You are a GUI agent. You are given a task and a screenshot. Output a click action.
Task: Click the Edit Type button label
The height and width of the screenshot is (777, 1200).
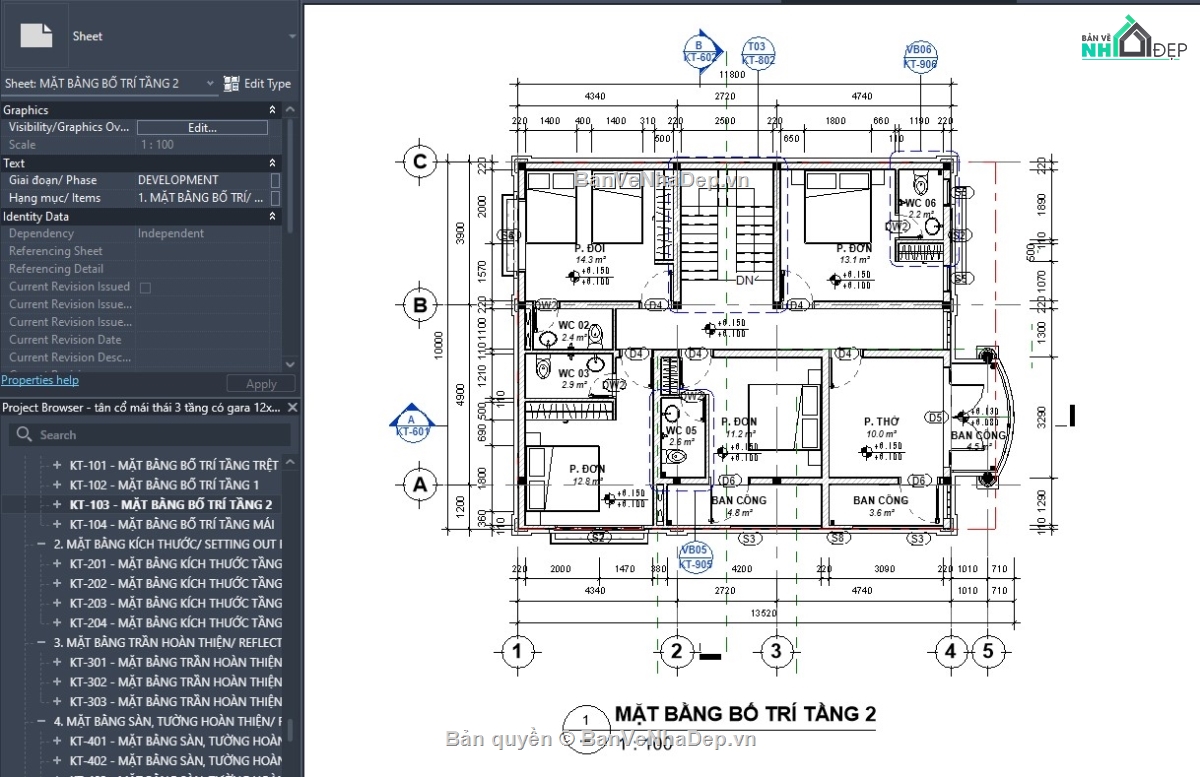click(x=268, y=84)
